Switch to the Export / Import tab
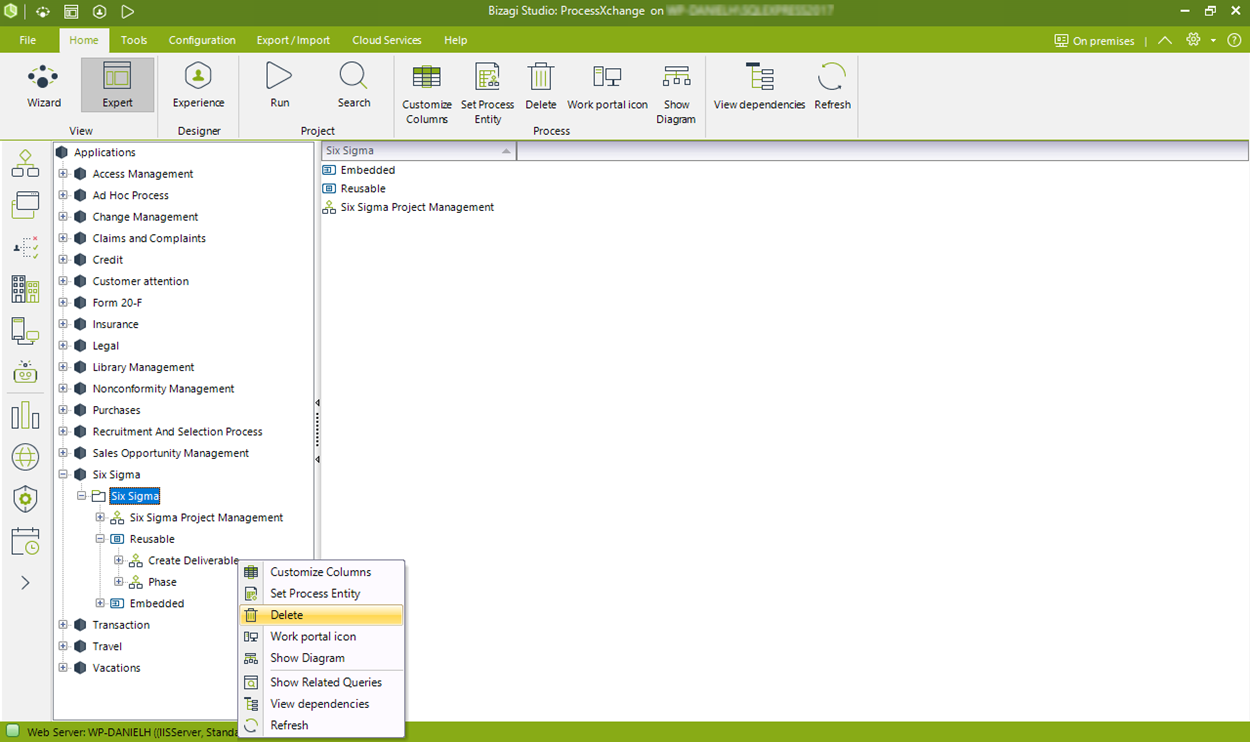 [x=293, y=40]
